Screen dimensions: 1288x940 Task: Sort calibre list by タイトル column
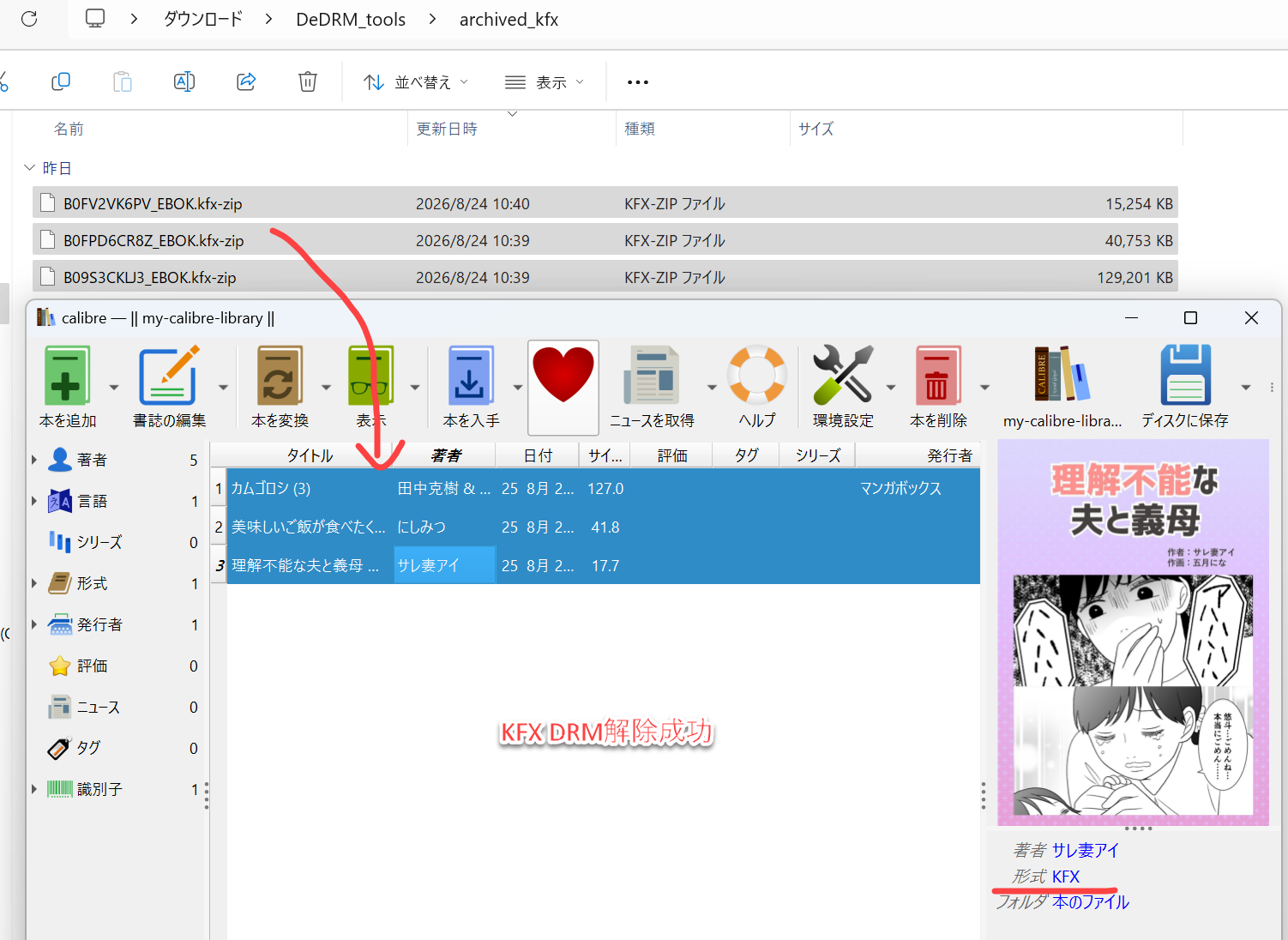click(x=310, y=455)
